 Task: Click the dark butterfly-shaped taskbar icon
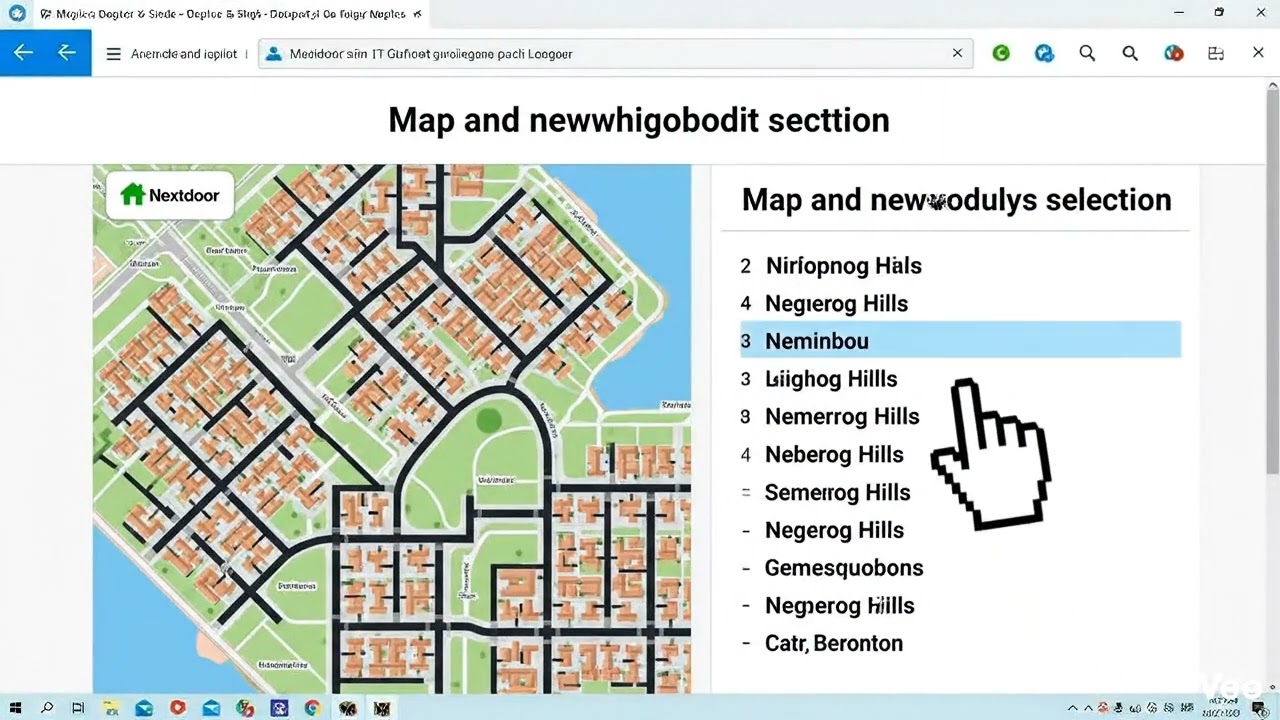(x=347, y=708)
